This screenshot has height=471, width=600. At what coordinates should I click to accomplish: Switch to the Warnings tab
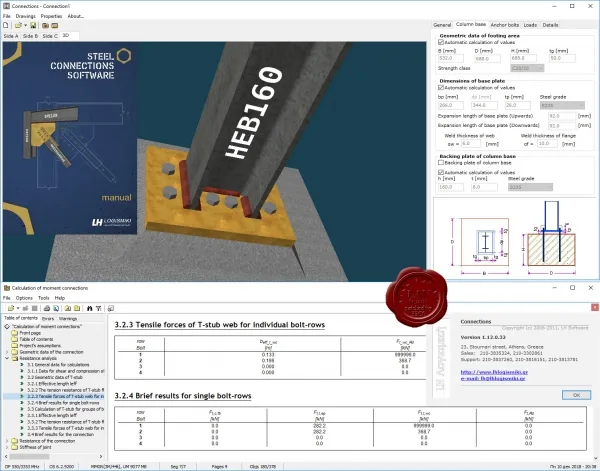click(68, 318)
